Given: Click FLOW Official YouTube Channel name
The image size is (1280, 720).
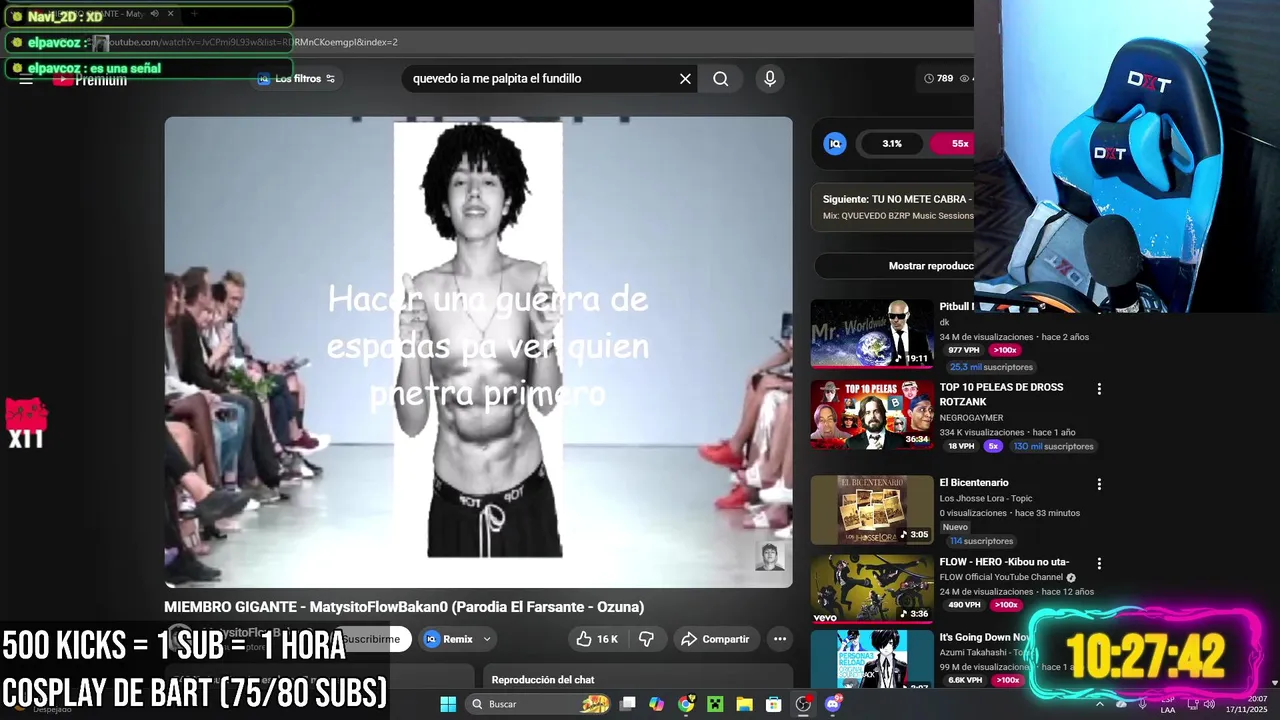Looking at the screenshot, I should coord(1001,577).
